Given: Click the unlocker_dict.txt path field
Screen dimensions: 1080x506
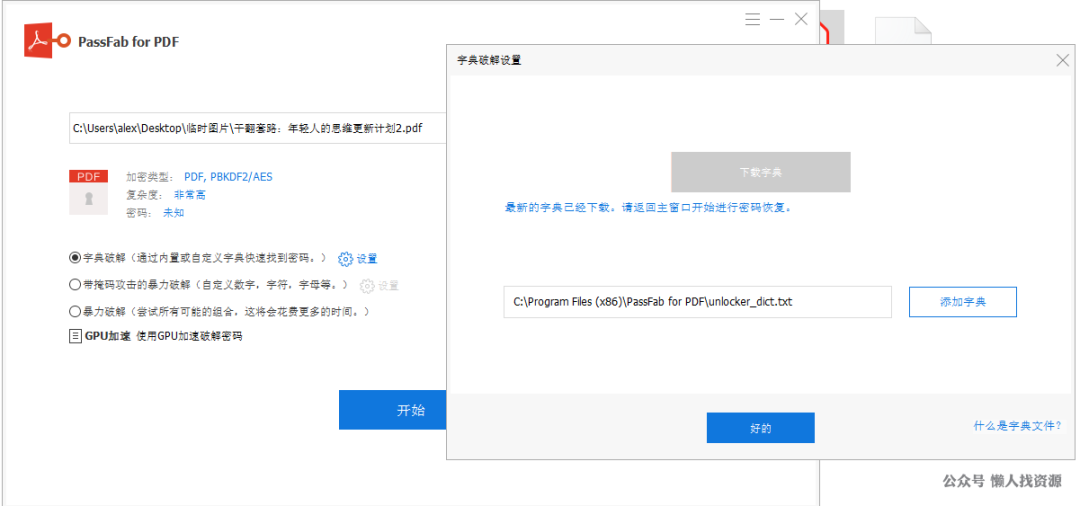Looking at the screenshot, I should [x=698, y=302].
